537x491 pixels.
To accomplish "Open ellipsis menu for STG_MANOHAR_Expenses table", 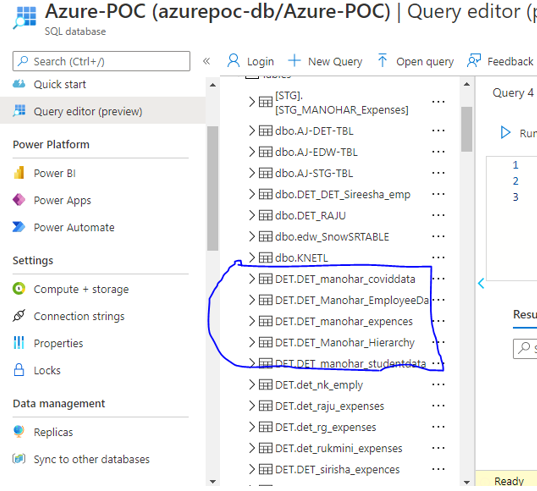I will coord(438,102).
